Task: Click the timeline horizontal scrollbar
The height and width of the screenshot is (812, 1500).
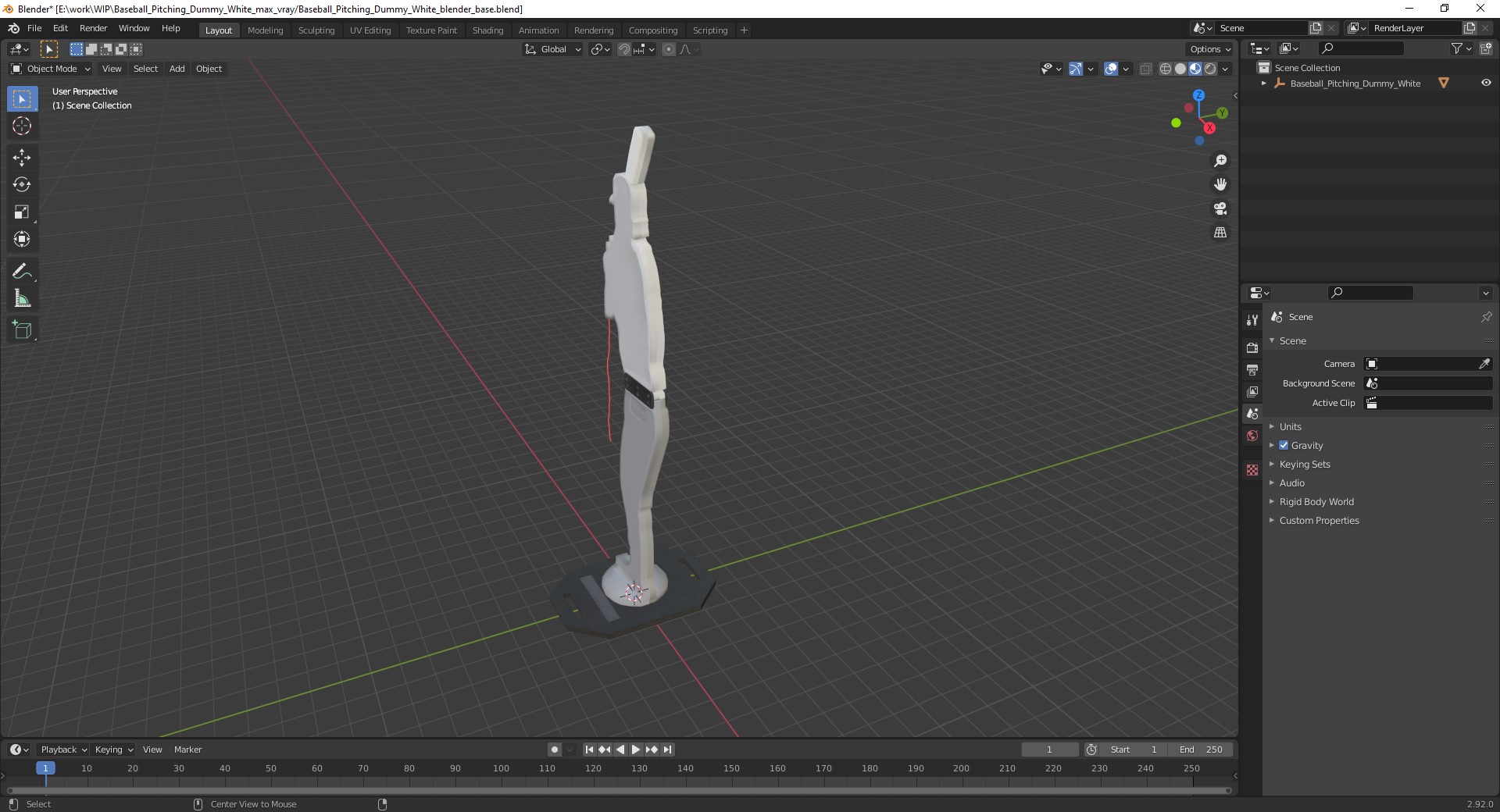Action: (x=619, y=790)
